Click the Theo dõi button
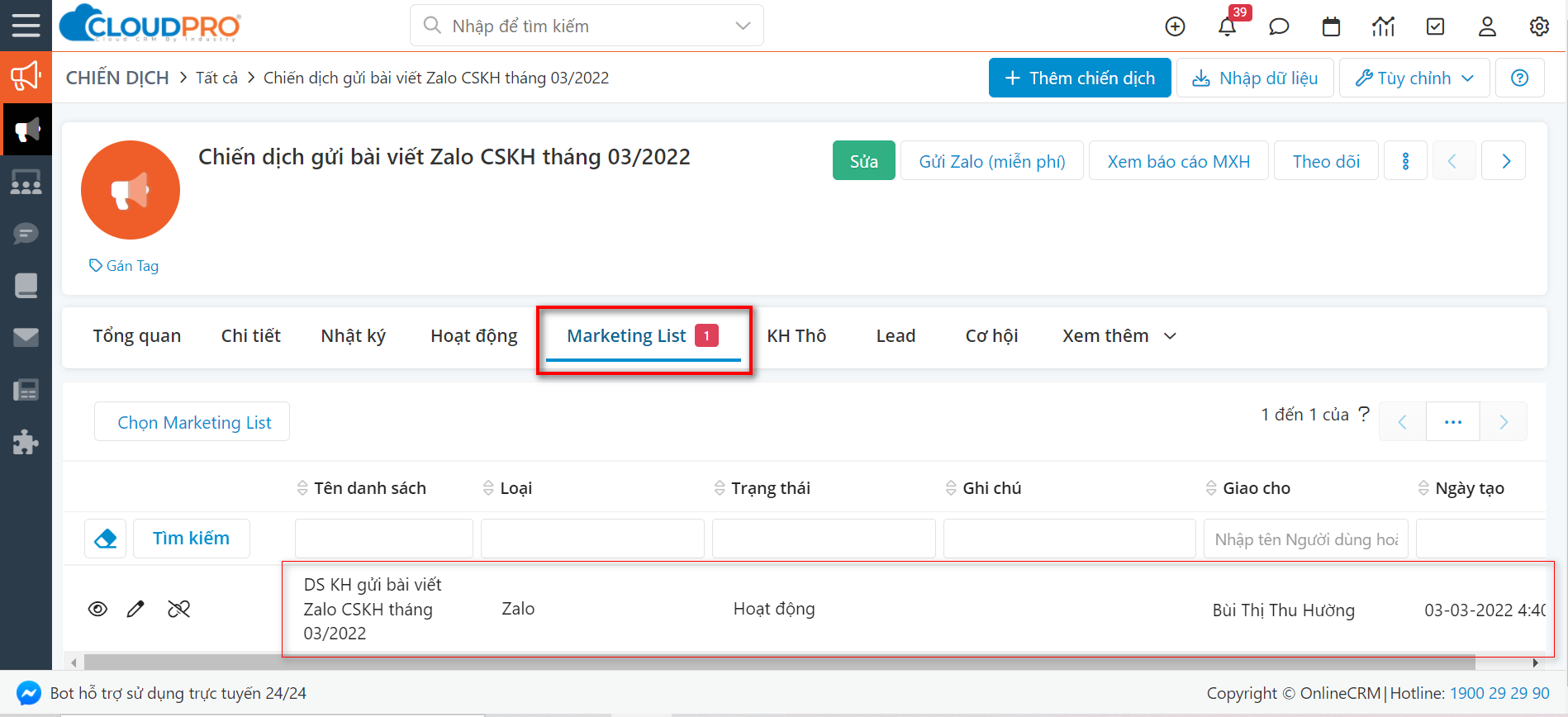This screenshot has width=1568, height=717. 1327,161
